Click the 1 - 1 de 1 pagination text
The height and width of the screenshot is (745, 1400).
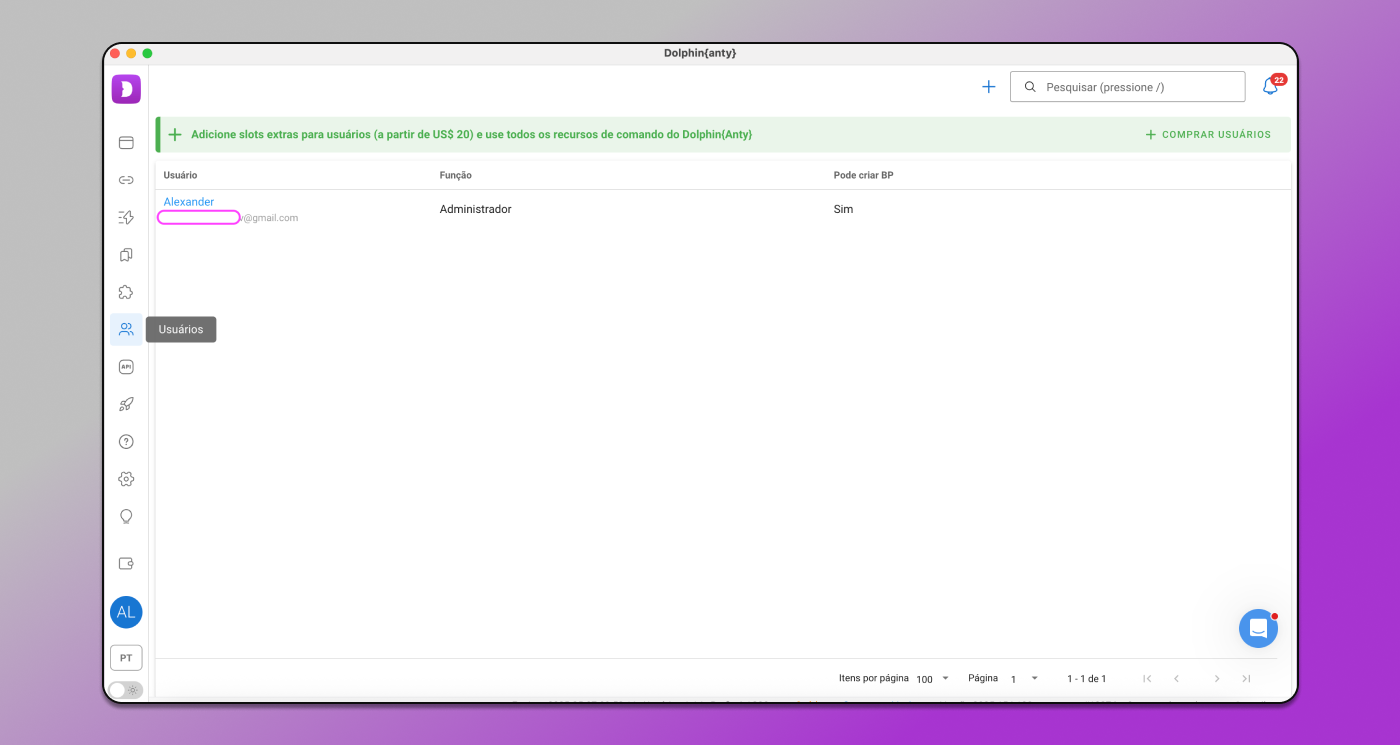1087,679
